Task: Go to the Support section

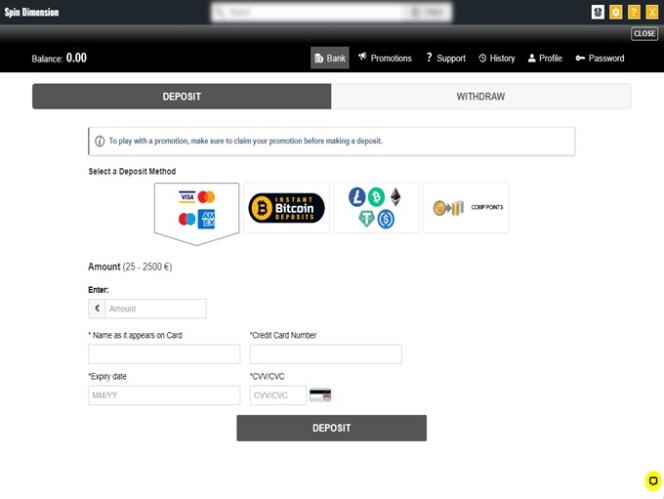Action: point(446,58)
